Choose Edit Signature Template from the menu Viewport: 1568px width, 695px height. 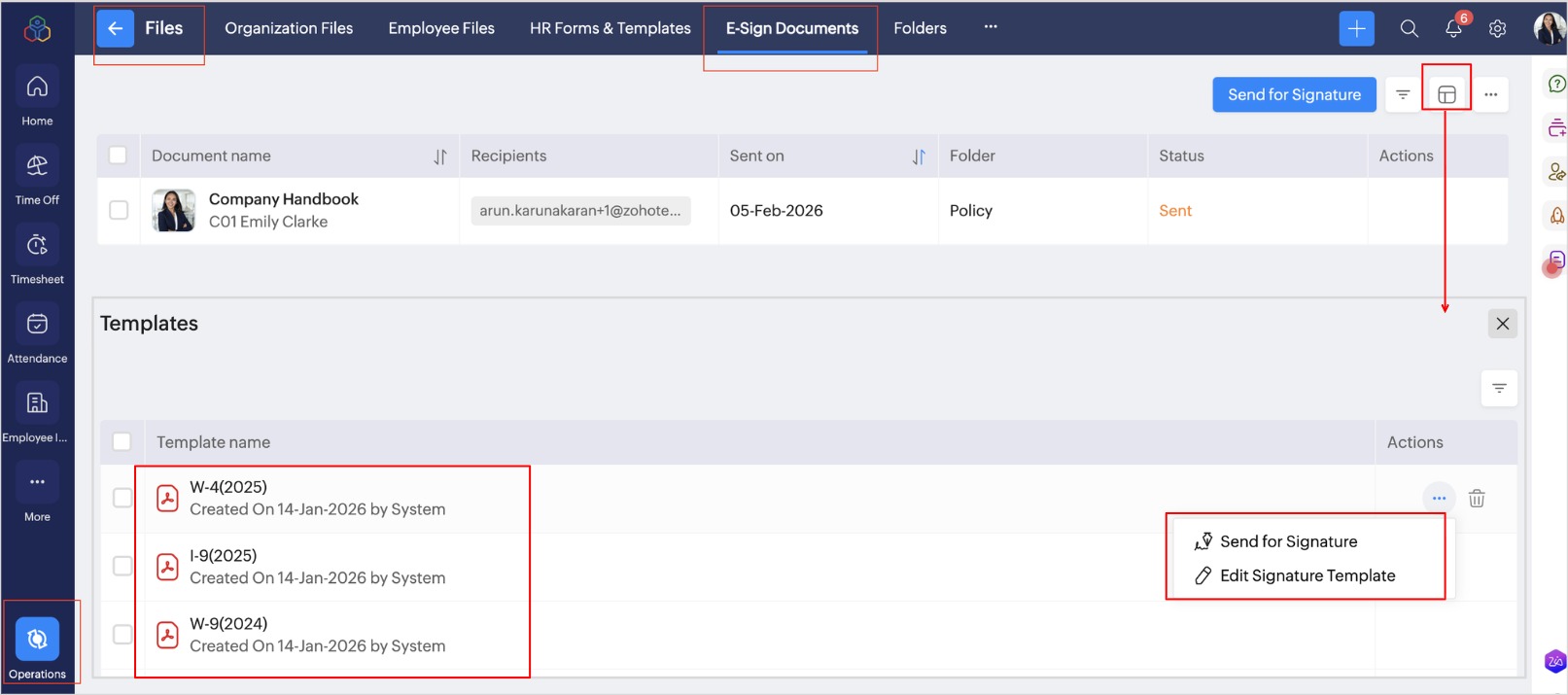tap(1307, 575)
